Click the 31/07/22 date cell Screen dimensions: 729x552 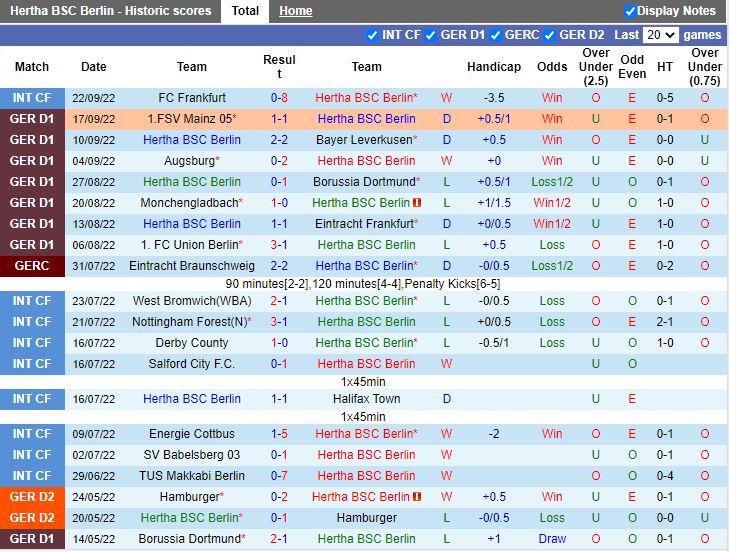93,266
